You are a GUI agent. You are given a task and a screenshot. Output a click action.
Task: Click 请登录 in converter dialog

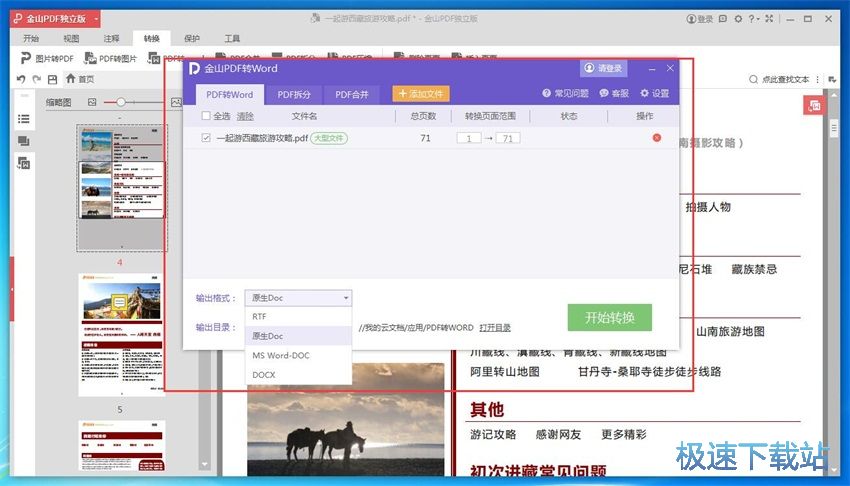point(603,68)
